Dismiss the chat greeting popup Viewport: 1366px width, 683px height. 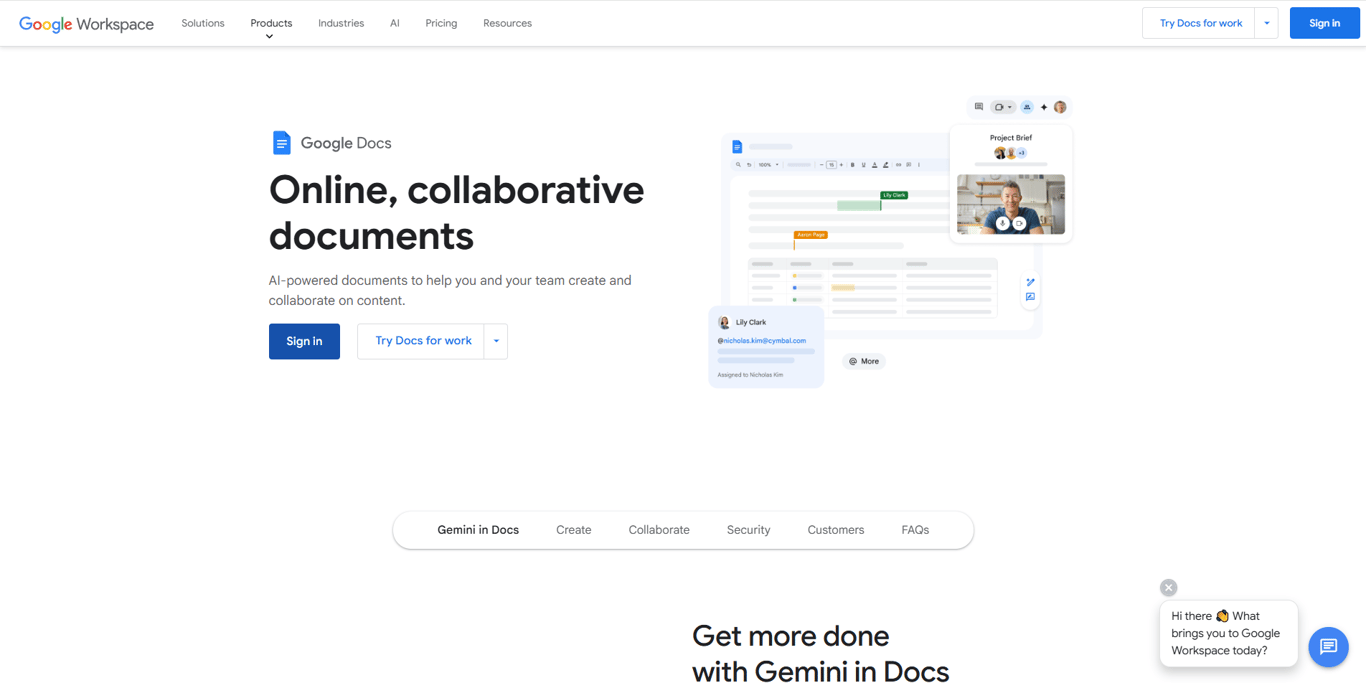point(1168,588)
